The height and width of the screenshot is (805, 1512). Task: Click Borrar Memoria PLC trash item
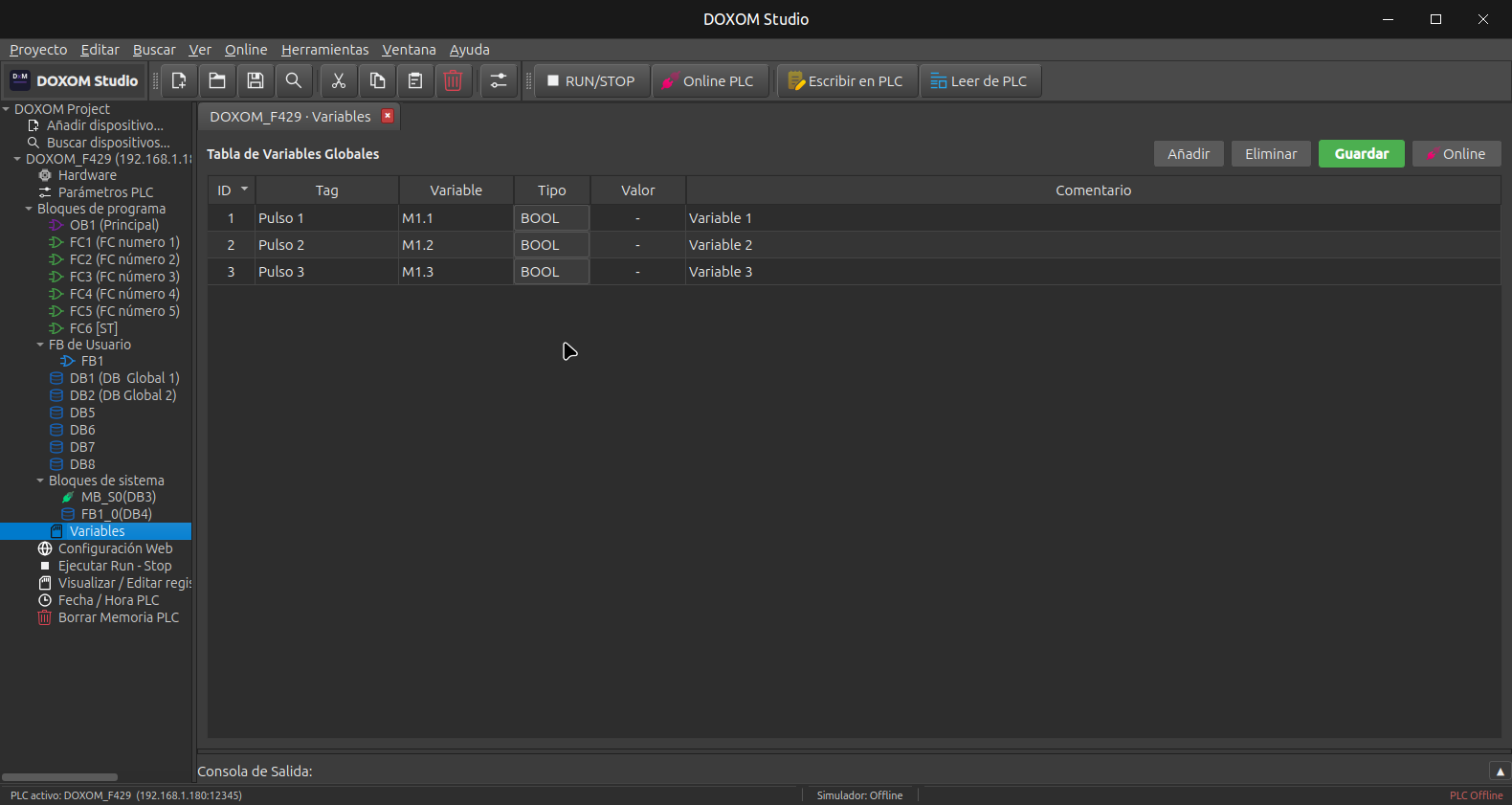pyautogui.click(x=118, y=617)
